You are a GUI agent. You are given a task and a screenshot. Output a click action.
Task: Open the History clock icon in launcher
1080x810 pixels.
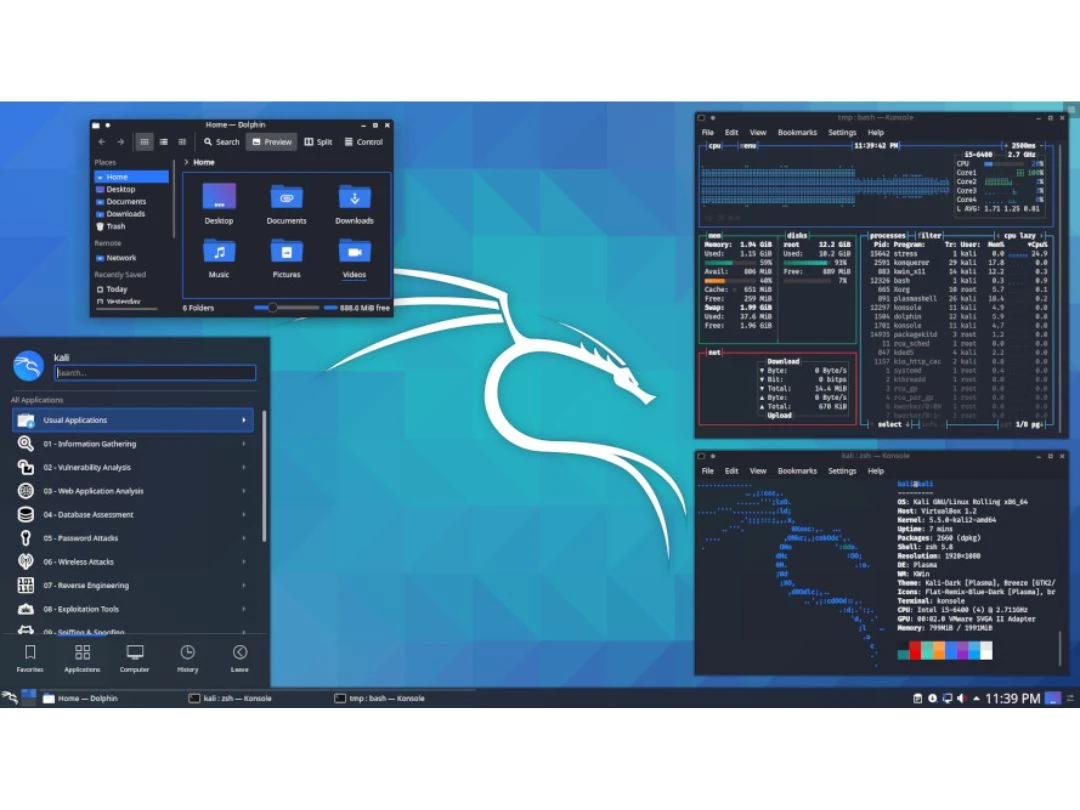coord(187,655)
